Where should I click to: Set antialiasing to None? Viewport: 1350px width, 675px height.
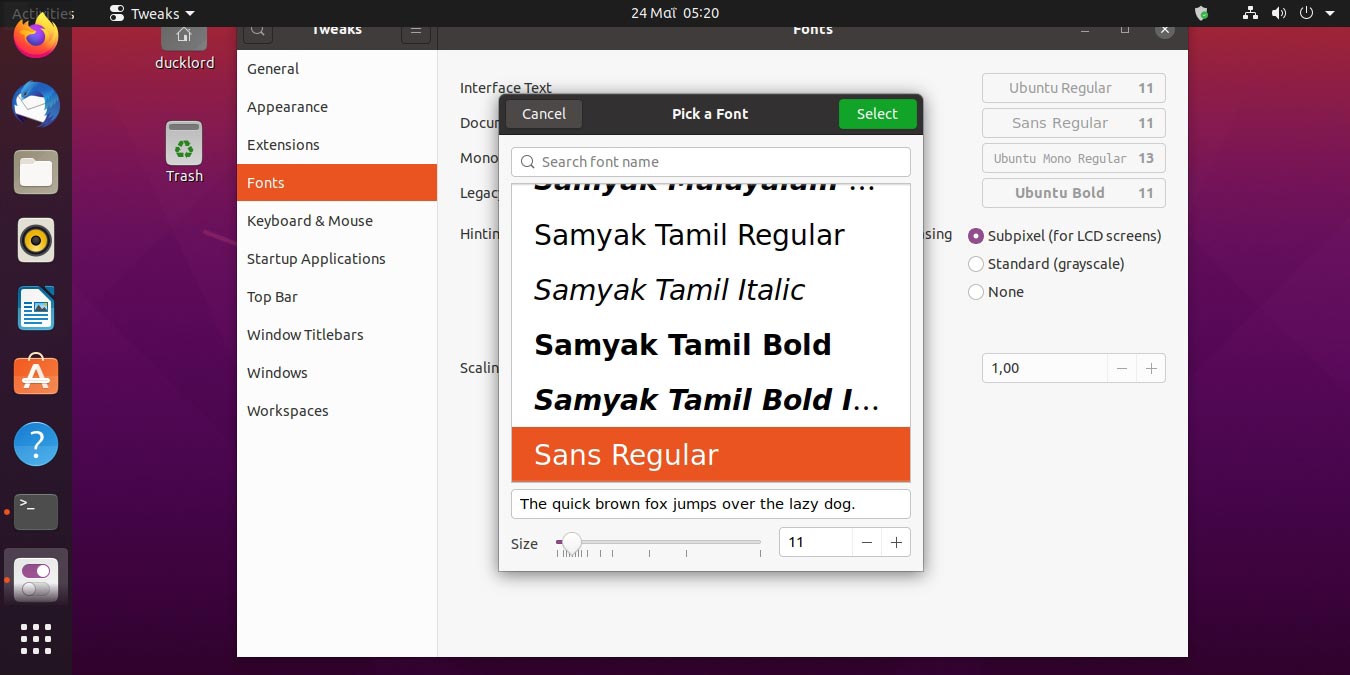[x=975, y=292]
